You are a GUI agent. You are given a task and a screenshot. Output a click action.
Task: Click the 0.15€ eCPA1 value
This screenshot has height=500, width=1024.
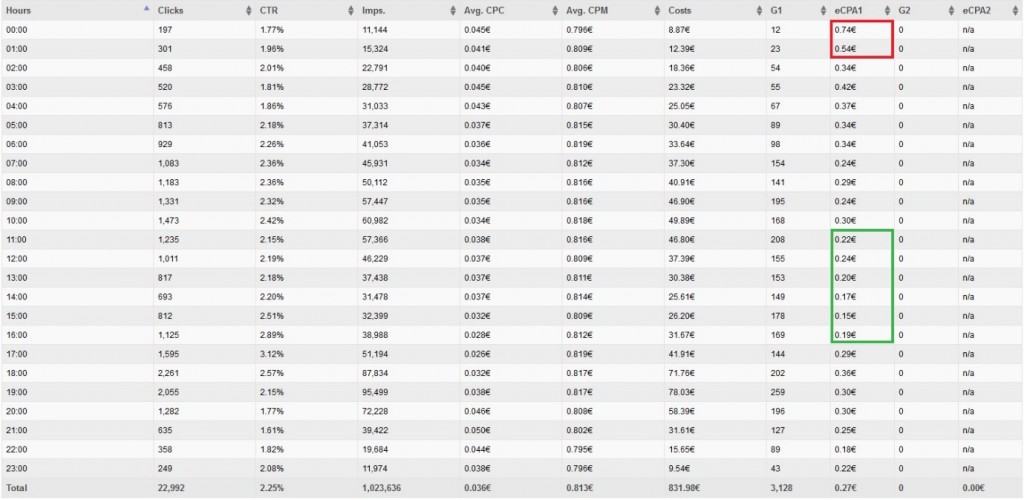pyautogui.click(x=844, y=316)
